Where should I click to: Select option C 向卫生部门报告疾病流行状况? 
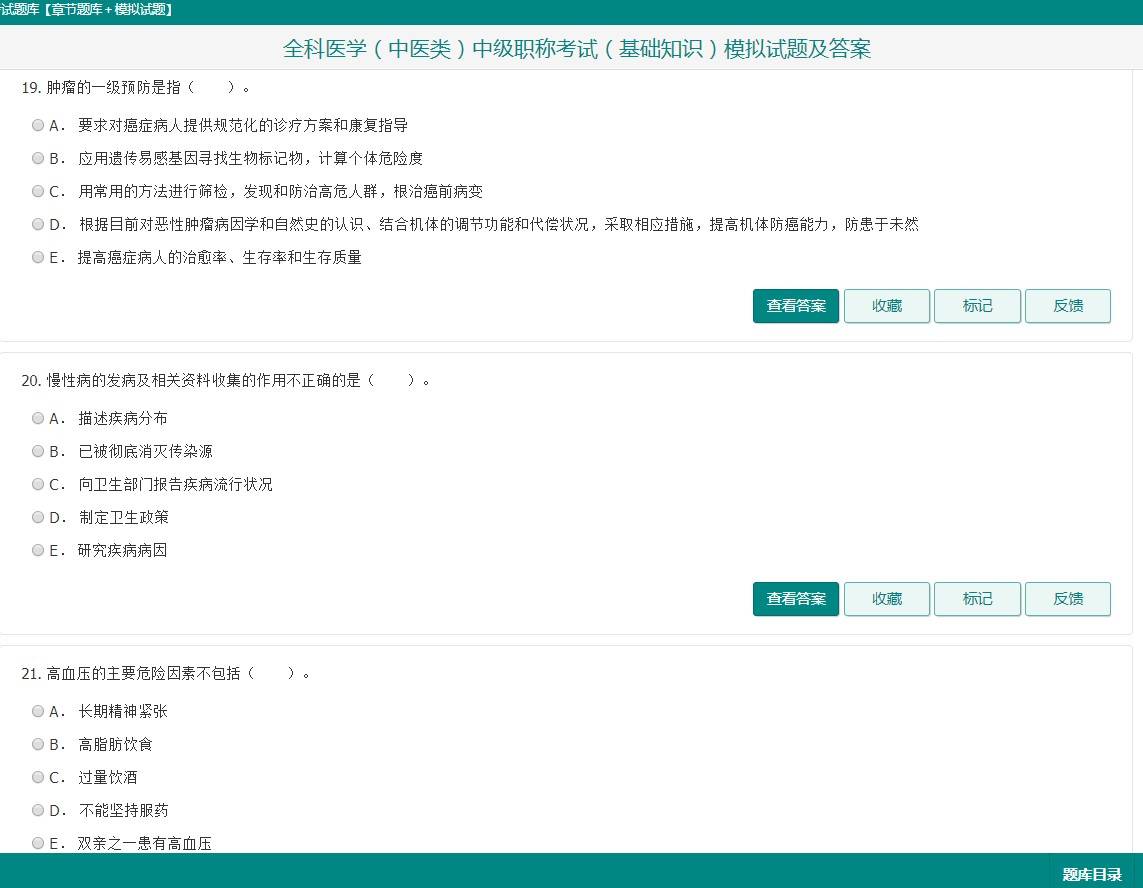tap(38, 484)
